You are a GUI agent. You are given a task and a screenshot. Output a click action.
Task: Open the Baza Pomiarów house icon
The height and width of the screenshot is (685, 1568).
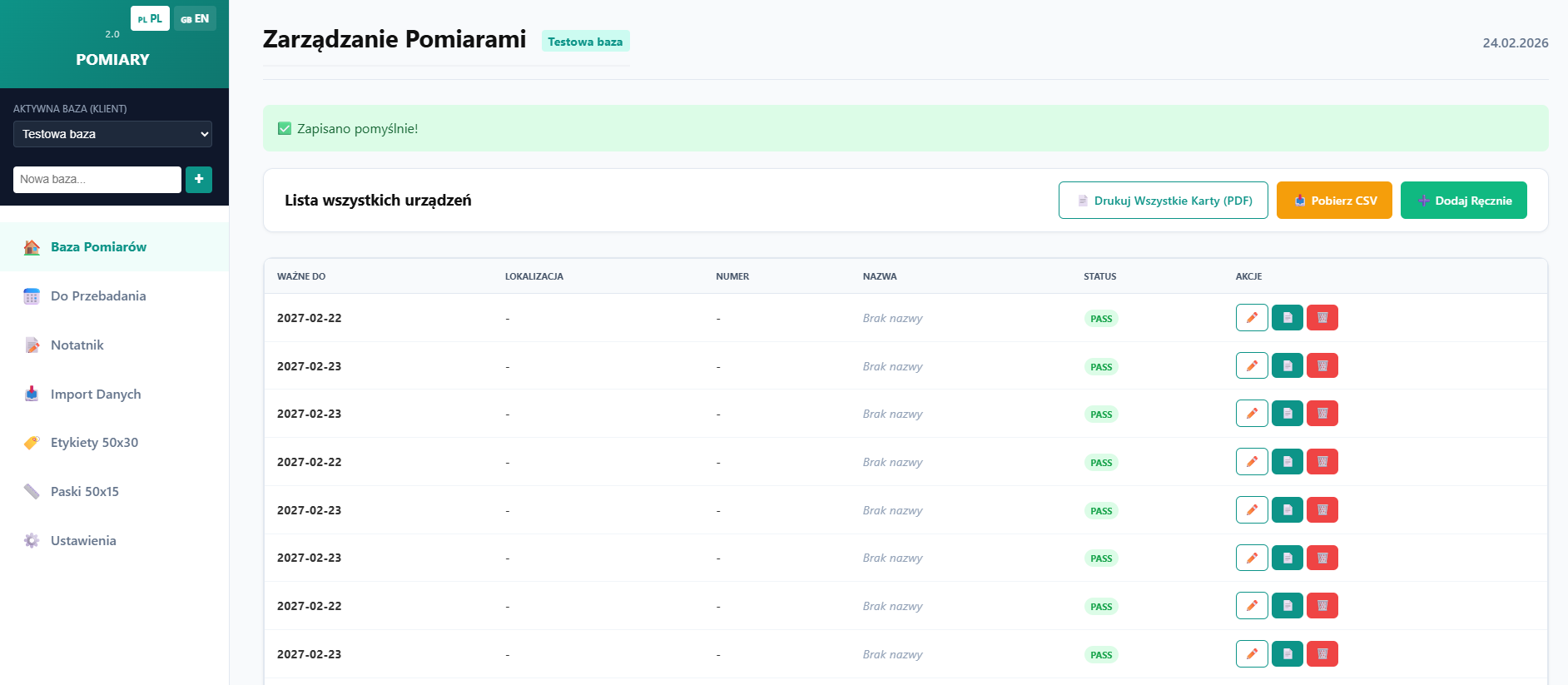(32, 247)
